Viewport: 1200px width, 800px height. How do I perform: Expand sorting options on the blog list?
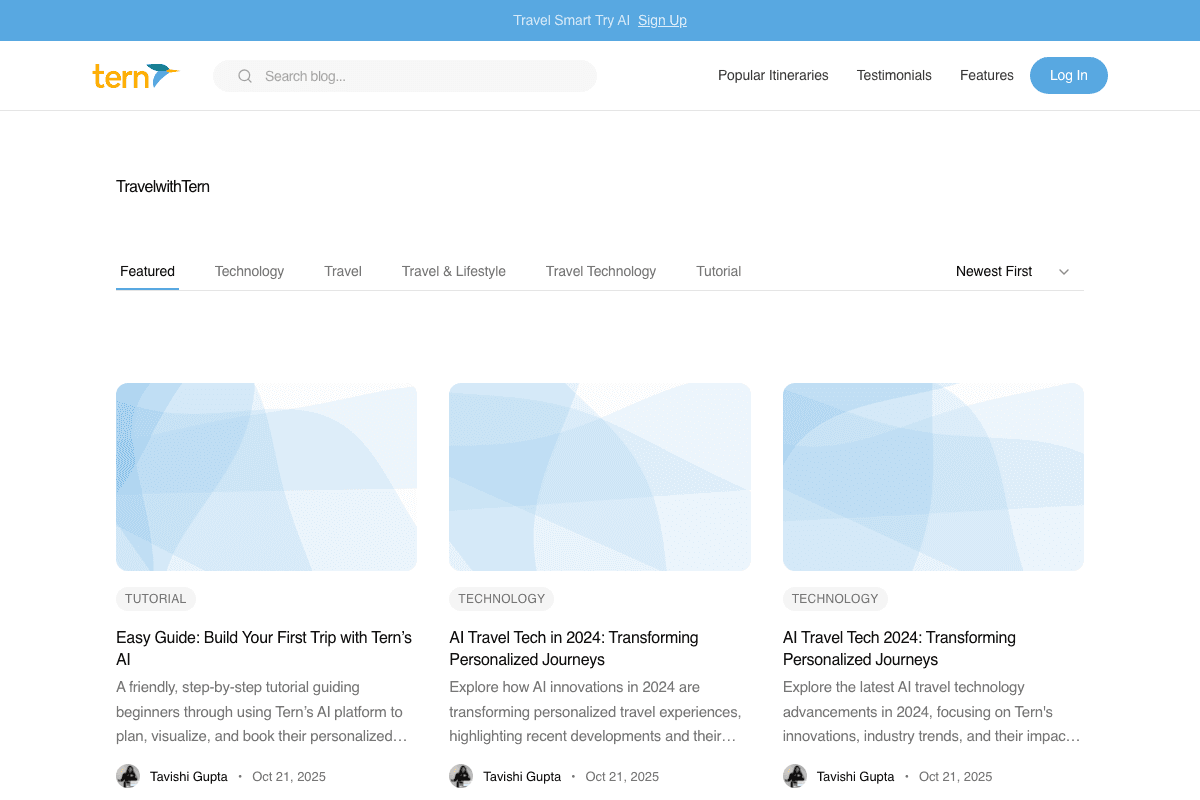point(1010,271)
